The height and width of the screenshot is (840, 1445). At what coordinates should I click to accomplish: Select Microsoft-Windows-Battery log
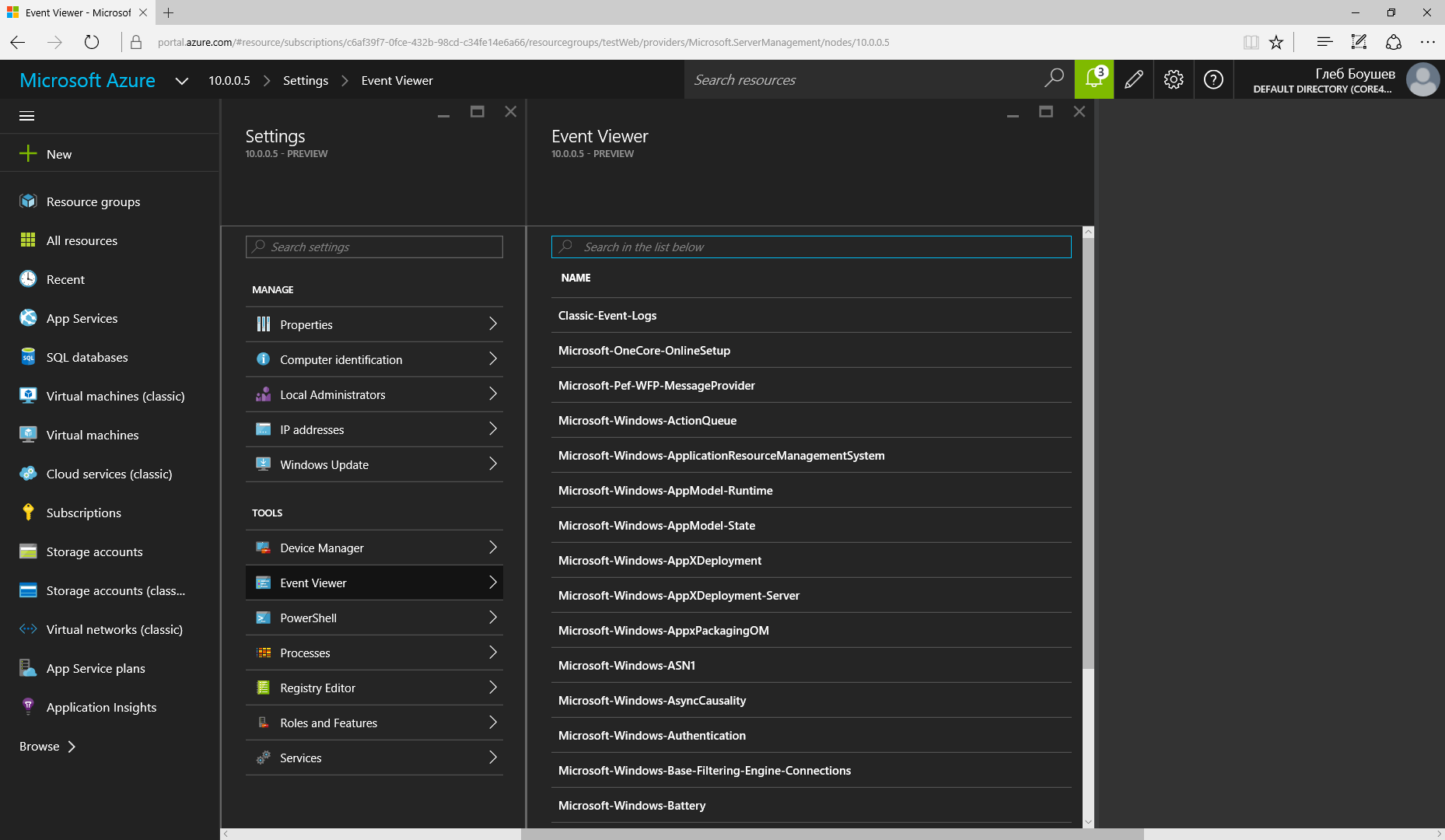tap(811, 805)
